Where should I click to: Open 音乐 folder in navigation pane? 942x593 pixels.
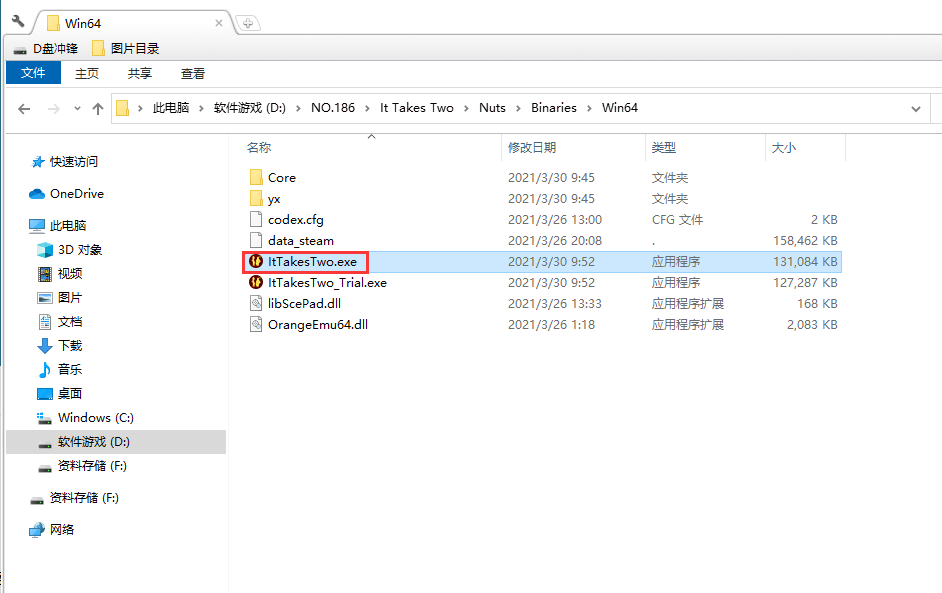(x=60, y=369)
